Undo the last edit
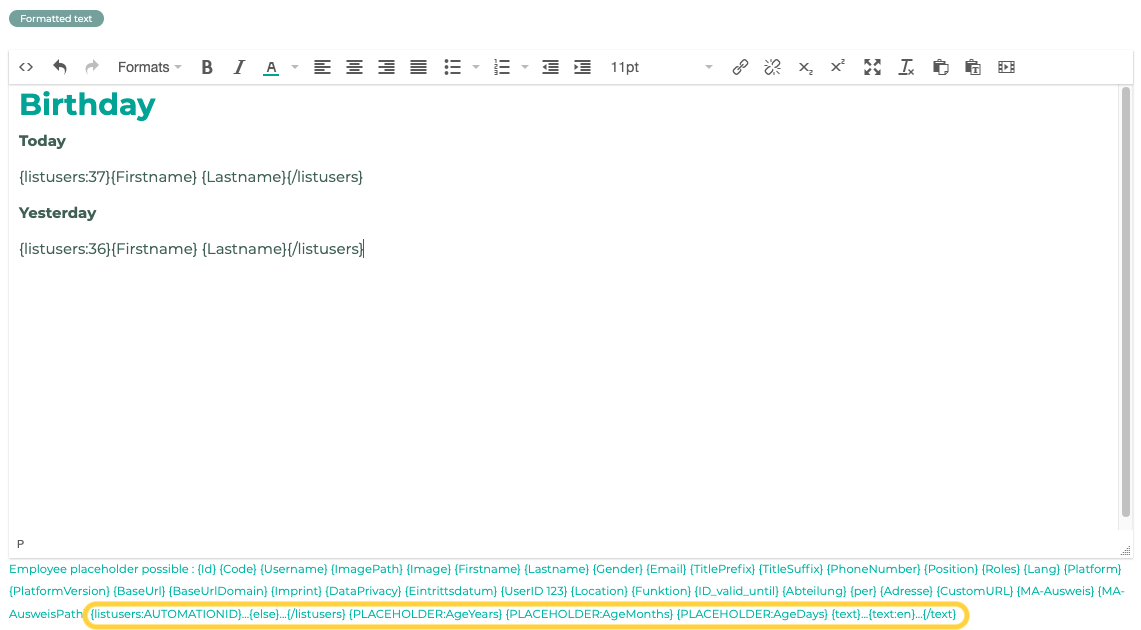This screenshot has width=1141, height=630. [x=60, y=67]
